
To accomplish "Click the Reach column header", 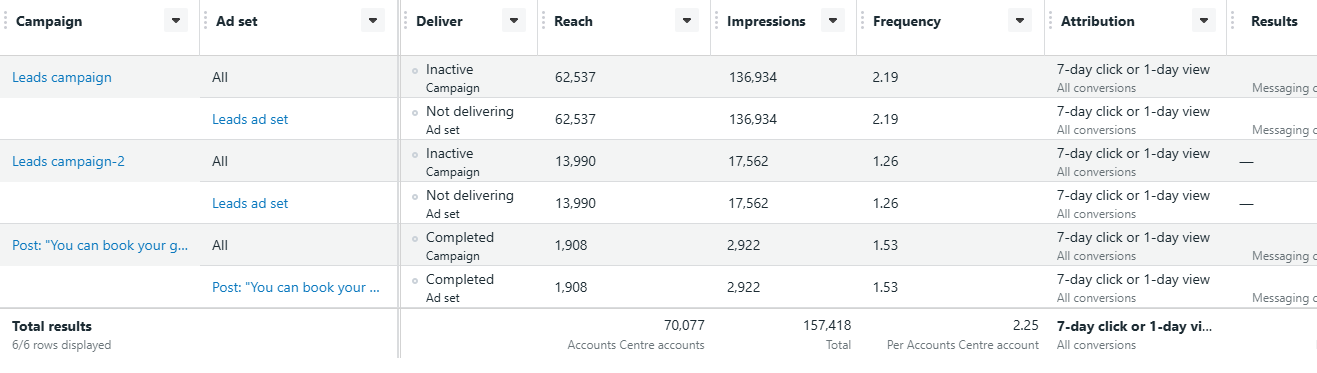I will point(574,21).
